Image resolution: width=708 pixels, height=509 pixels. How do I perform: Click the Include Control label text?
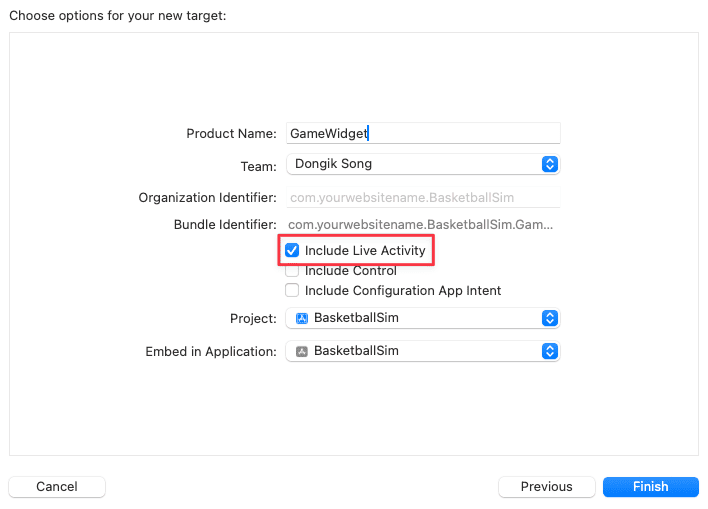point(351,271)
